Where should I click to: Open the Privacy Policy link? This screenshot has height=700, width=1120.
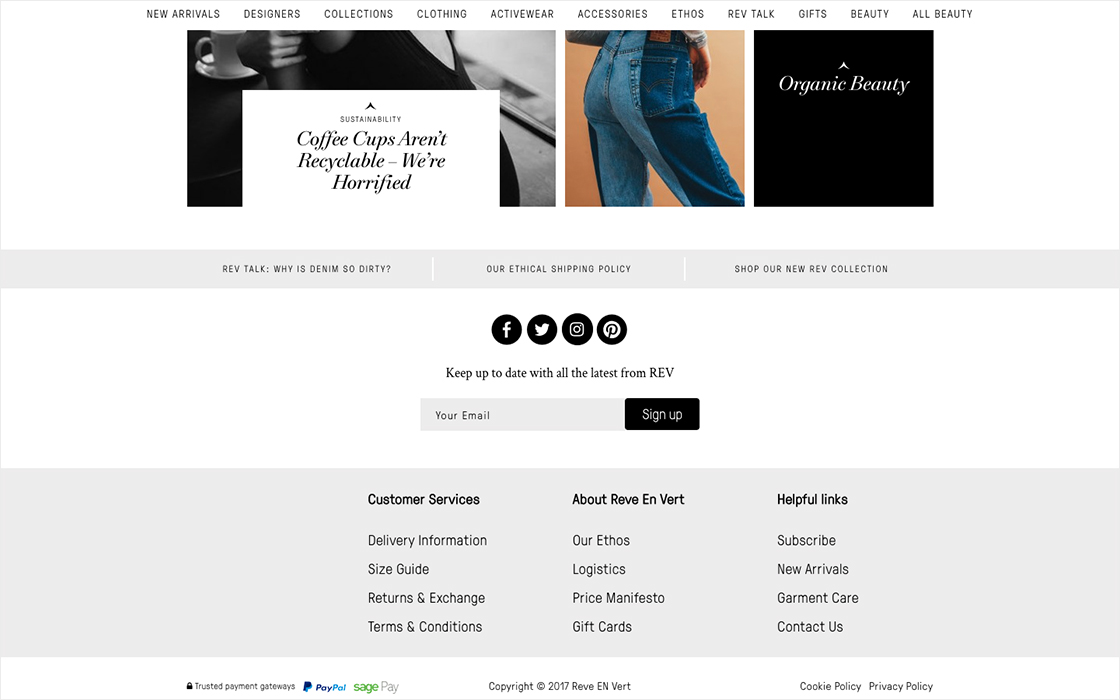pos(901,686)
